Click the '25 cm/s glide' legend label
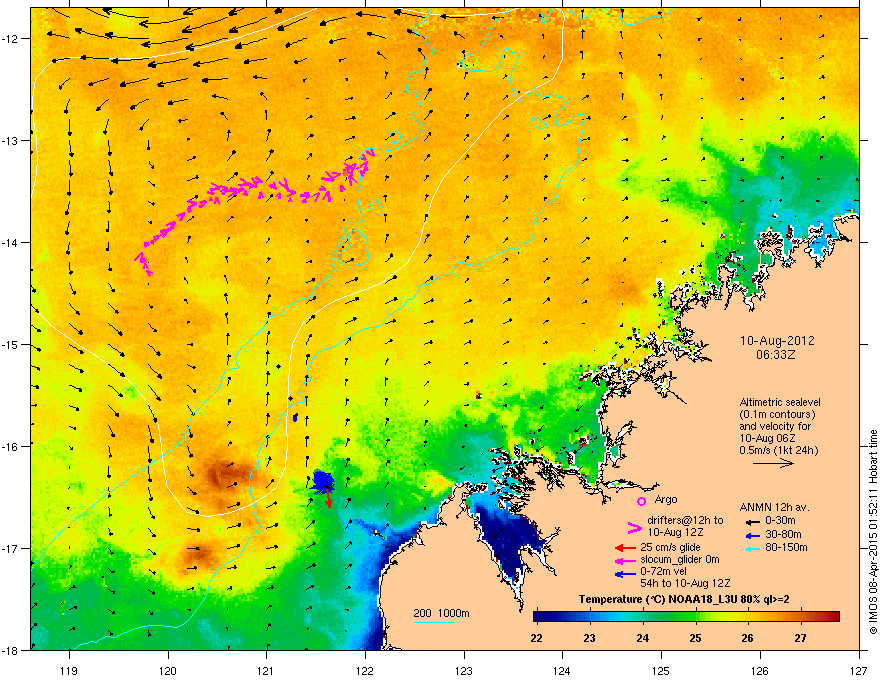This screenshot has height=680, width=880. click(x=671, y=547)
